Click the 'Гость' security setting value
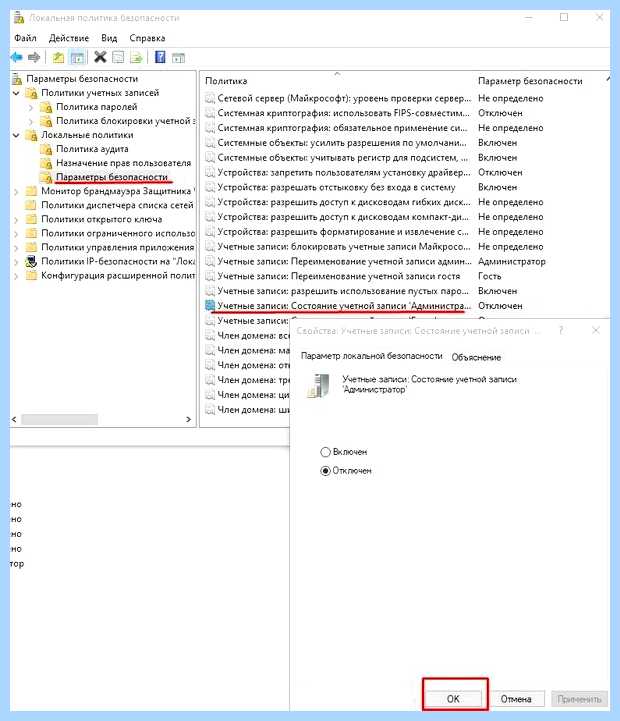 [x=490, y=276]
